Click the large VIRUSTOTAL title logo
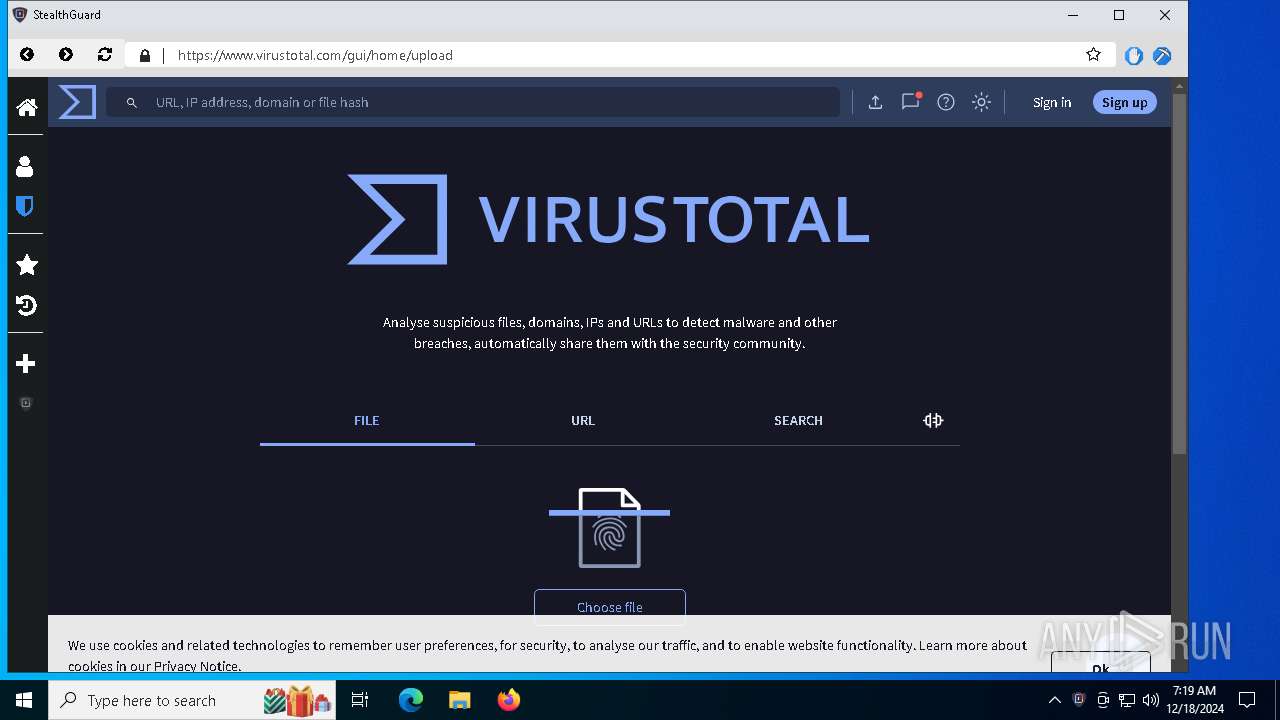1280x720 pixels. 608,219
